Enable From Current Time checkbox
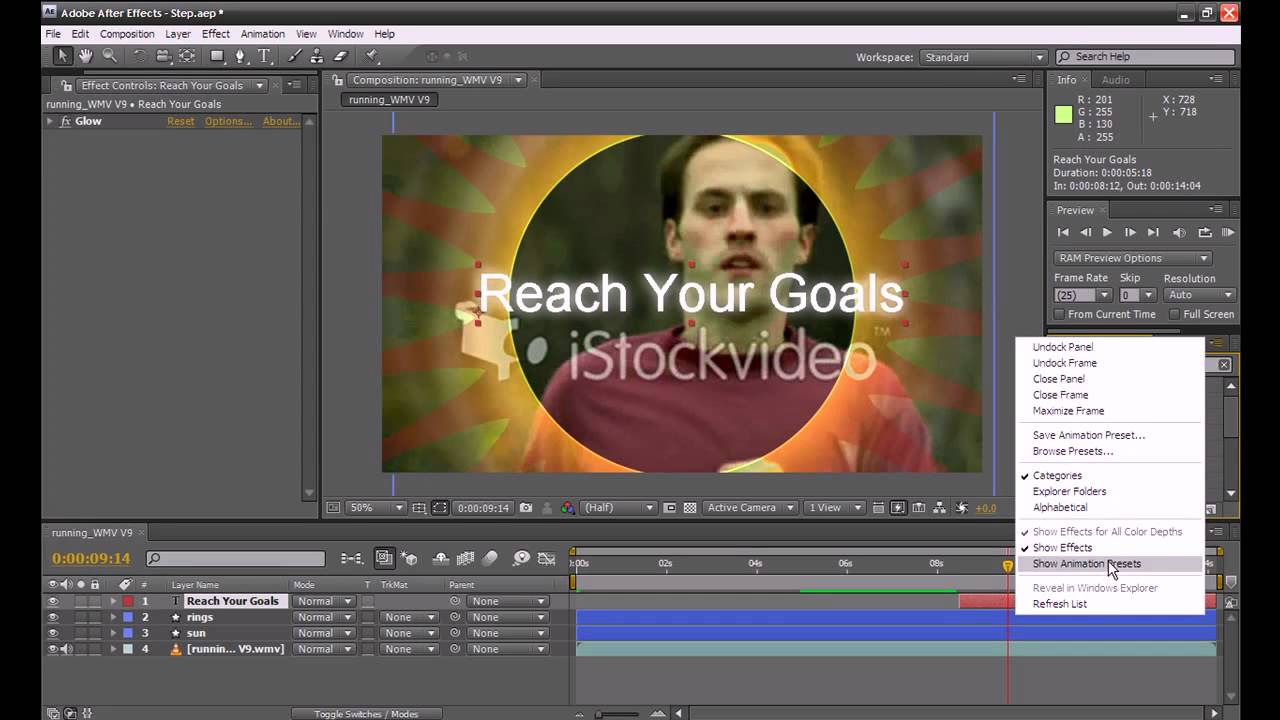Image resolution: width=1280 pixels, height=720 pixels. [1059, 314]
